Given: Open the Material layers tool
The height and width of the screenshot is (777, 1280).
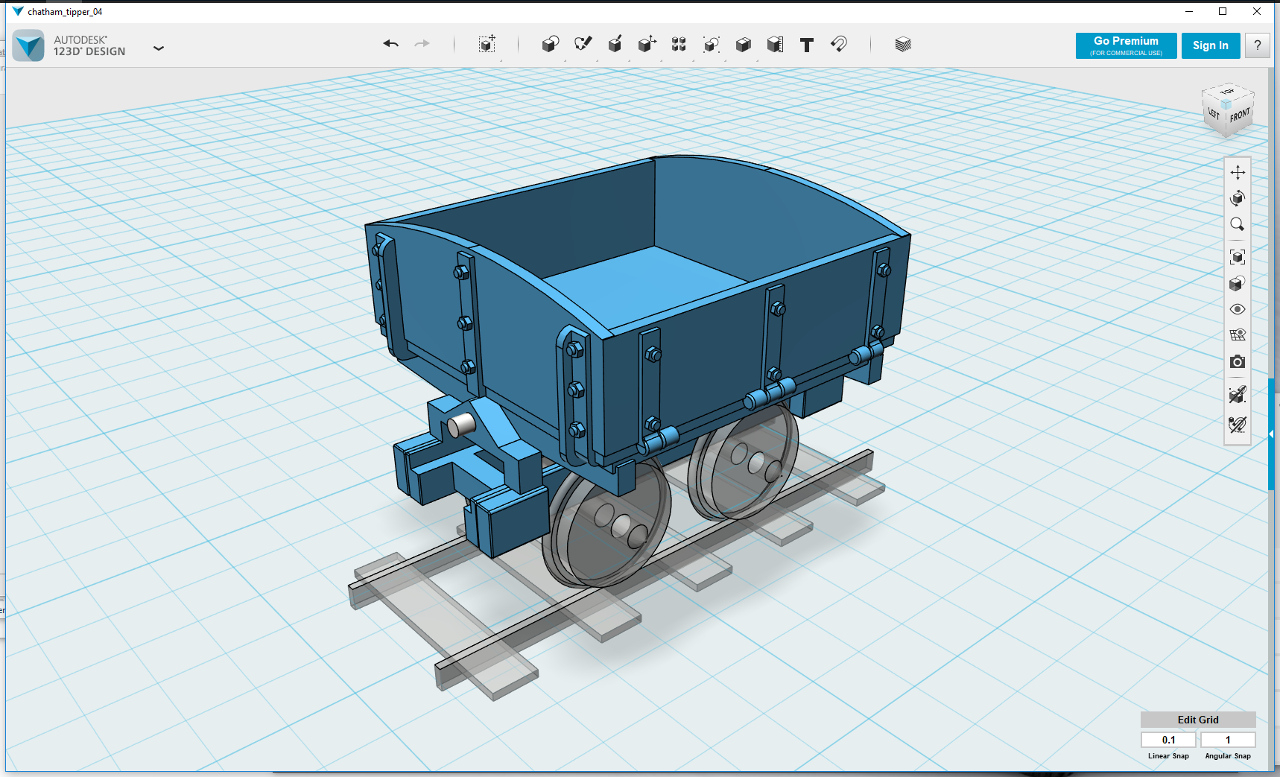Looking at the screenshot, I should pyautogui.click(x=903, y=44).
